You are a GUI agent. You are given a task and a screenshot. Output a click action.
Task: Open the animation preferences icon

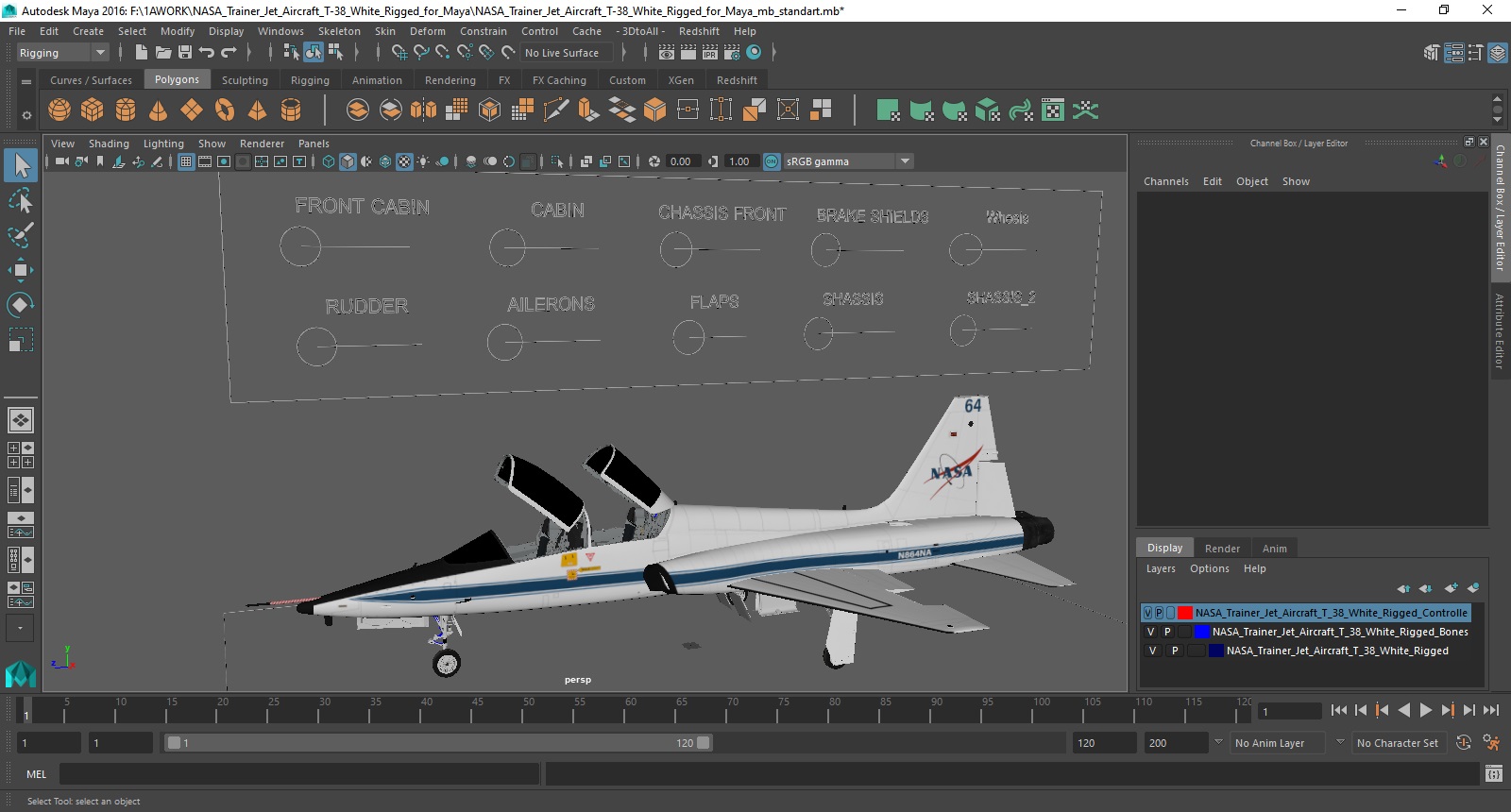[x=1492, y=743]
